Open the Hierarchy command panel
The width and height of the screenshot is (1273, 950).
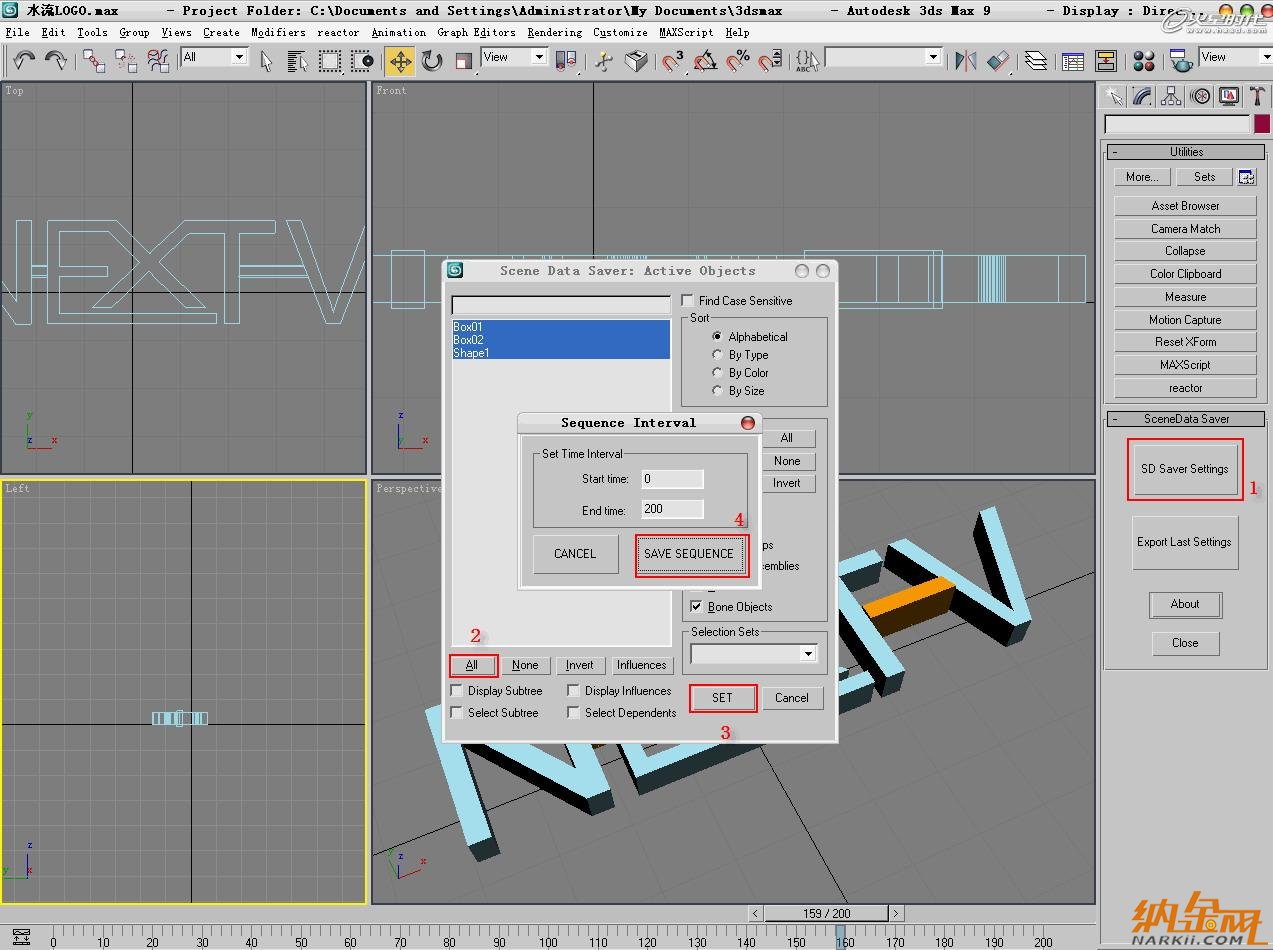1171,96
